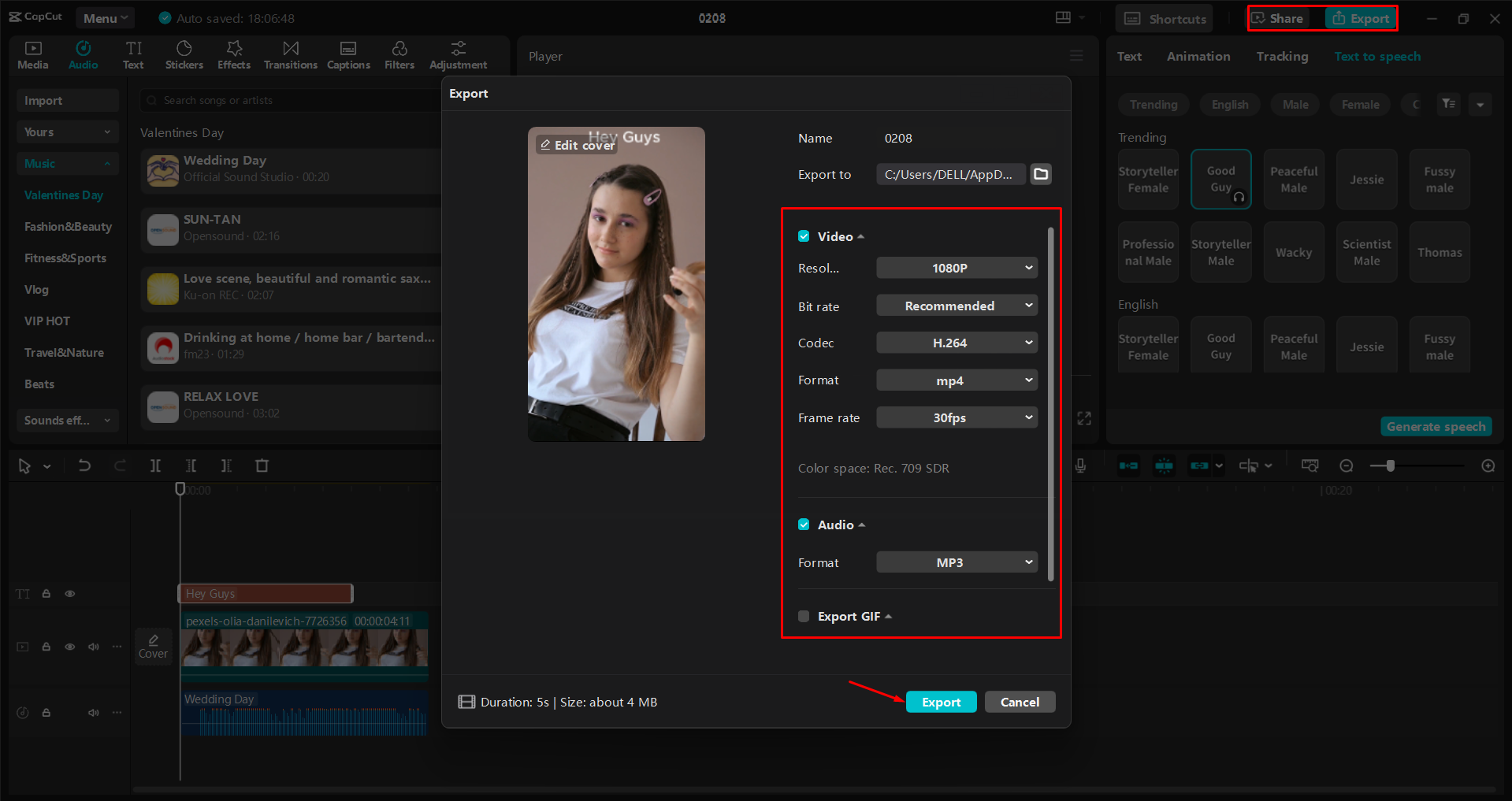
Task: Click the record voiceover microphone icon
Action: (x=1080, y=465)
